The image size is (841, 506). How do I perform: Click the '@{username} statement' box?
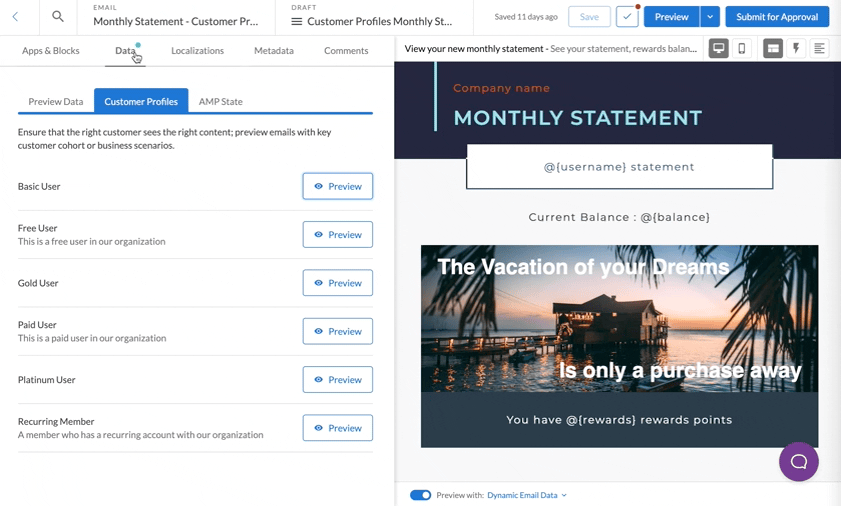point(619,166)
